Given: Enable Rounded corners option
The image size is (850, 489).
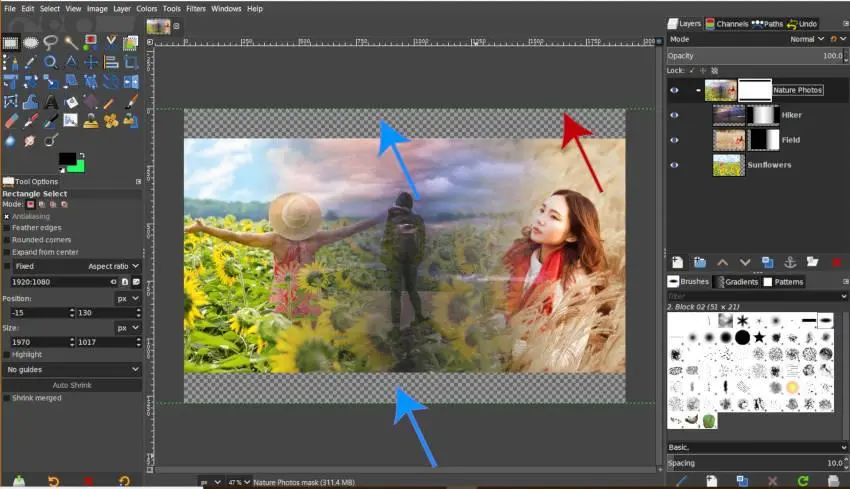Looking at the screenshot, I should click(7, 240).
